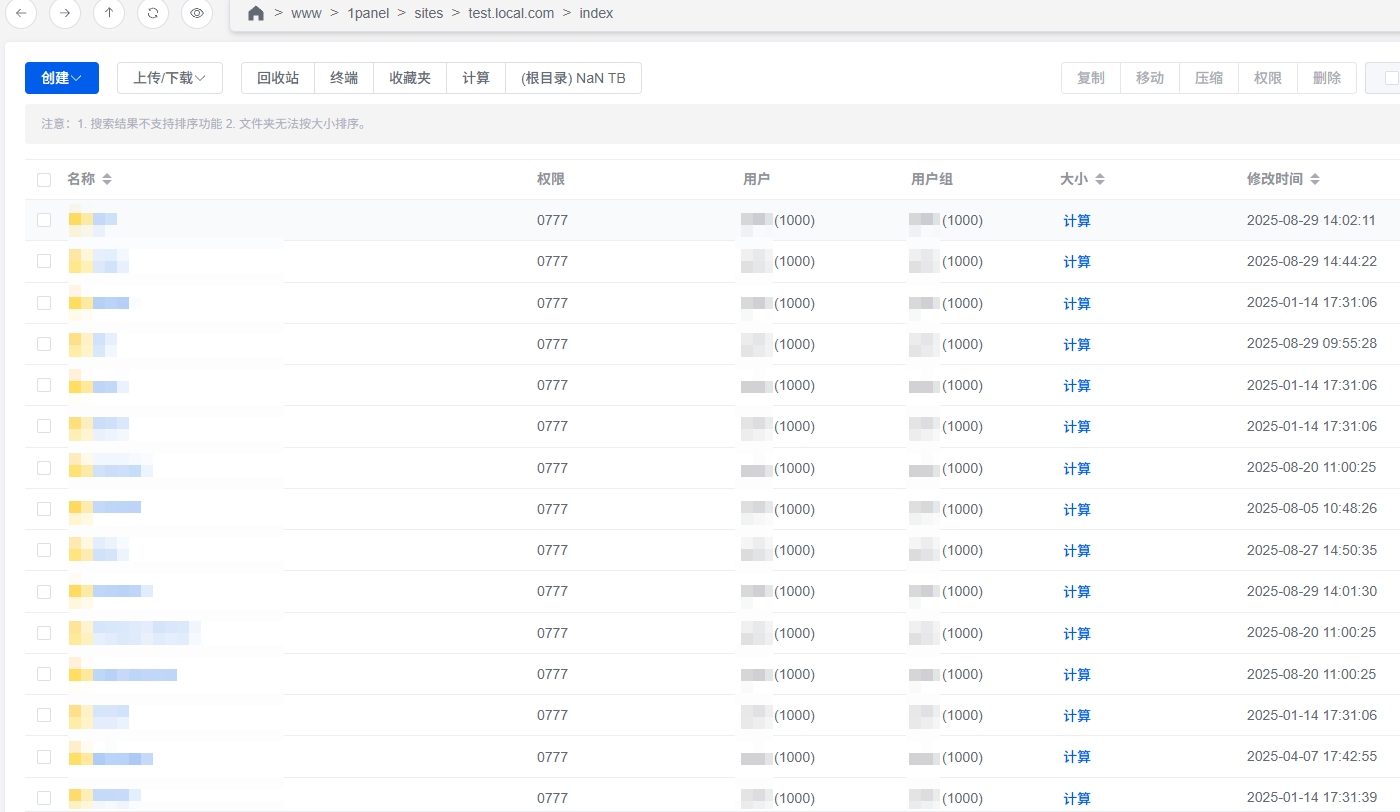Image resolution: width=1400 pixels, height=812 pixels.
Task: Launch the 终端 terminal
Action: (x=344, y=78)
